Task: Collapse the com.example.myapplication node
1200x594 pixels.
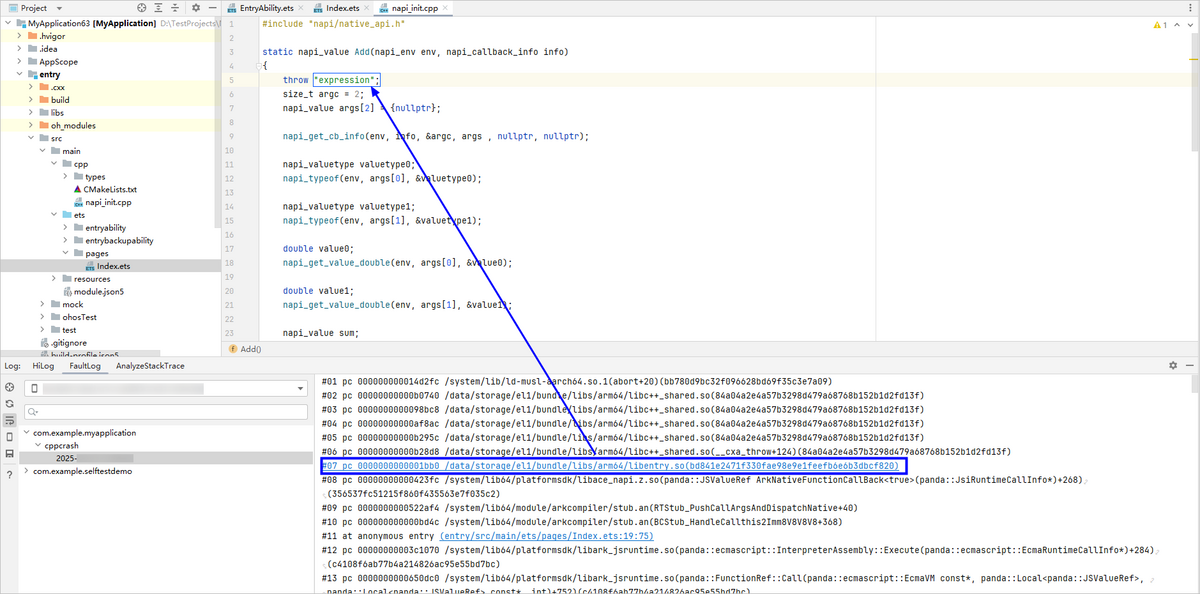Action: pos(26,433)
